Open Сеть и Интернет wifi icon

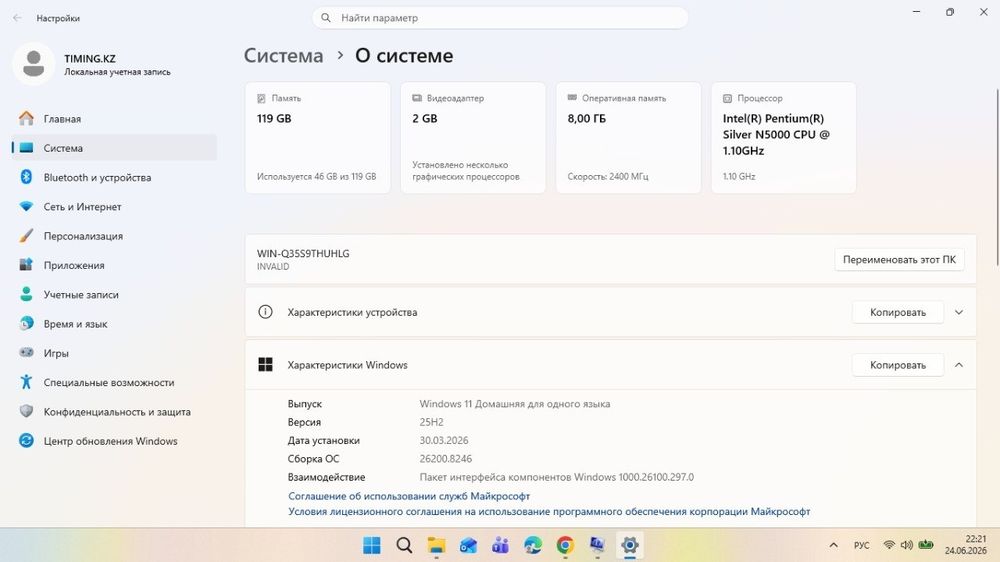pyautogui.click(x=26, y=207)
